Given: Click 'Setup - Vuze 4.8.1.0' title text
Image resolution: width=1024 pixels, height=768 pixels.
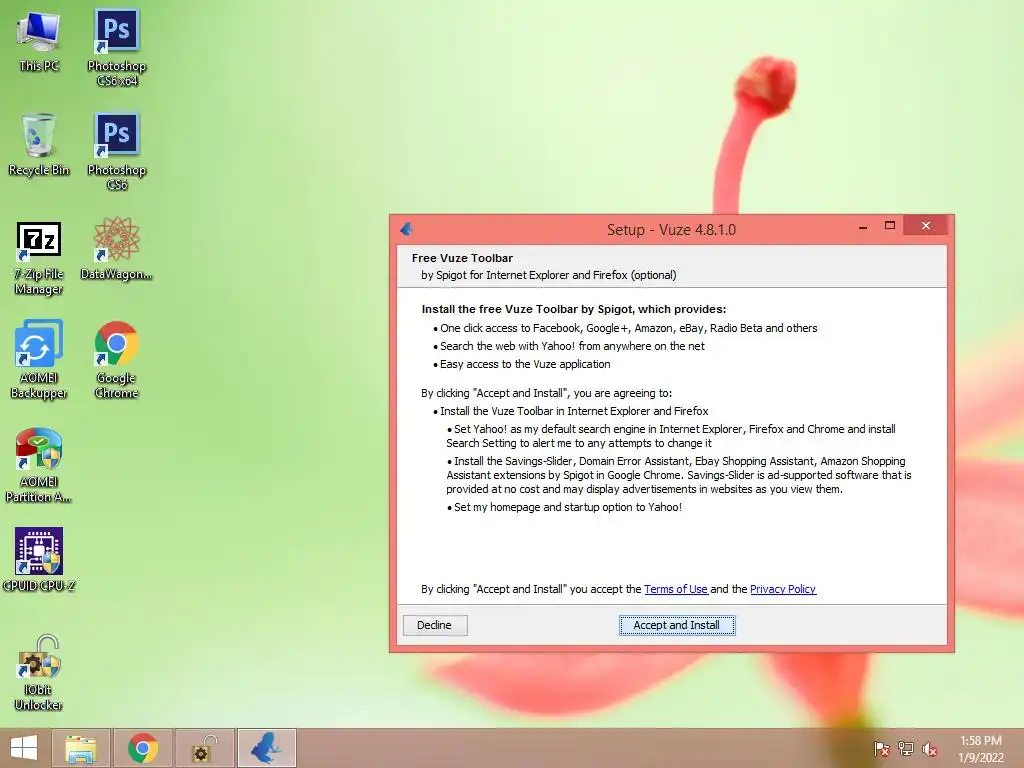Looking at the screenshot, I should coord(671,230).
